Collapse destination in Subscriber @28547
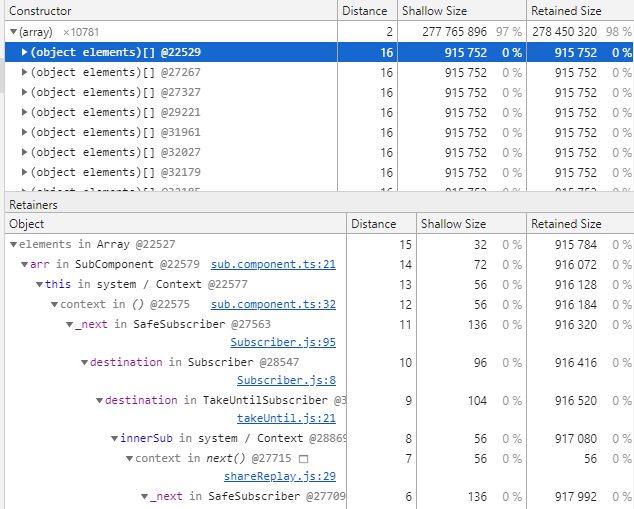Screen dimensions: 634x509 [85, 362]
